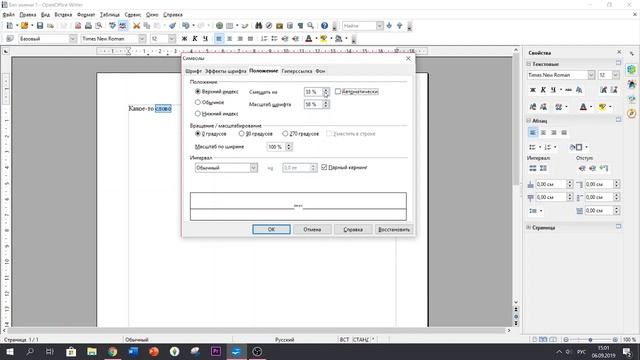640x360 pixels.
Task: Click Increase Indent icon under Отступ
Action: 582,168
